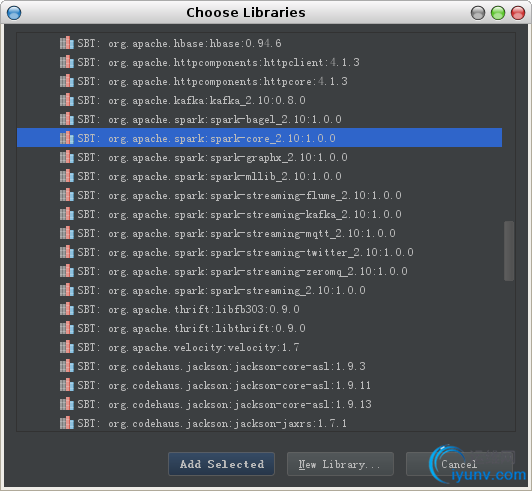The height and width of the screenshot is (491, 532).
Task: Click library icon beside libthrift:0.9.0 row
Action: point(66,328)
